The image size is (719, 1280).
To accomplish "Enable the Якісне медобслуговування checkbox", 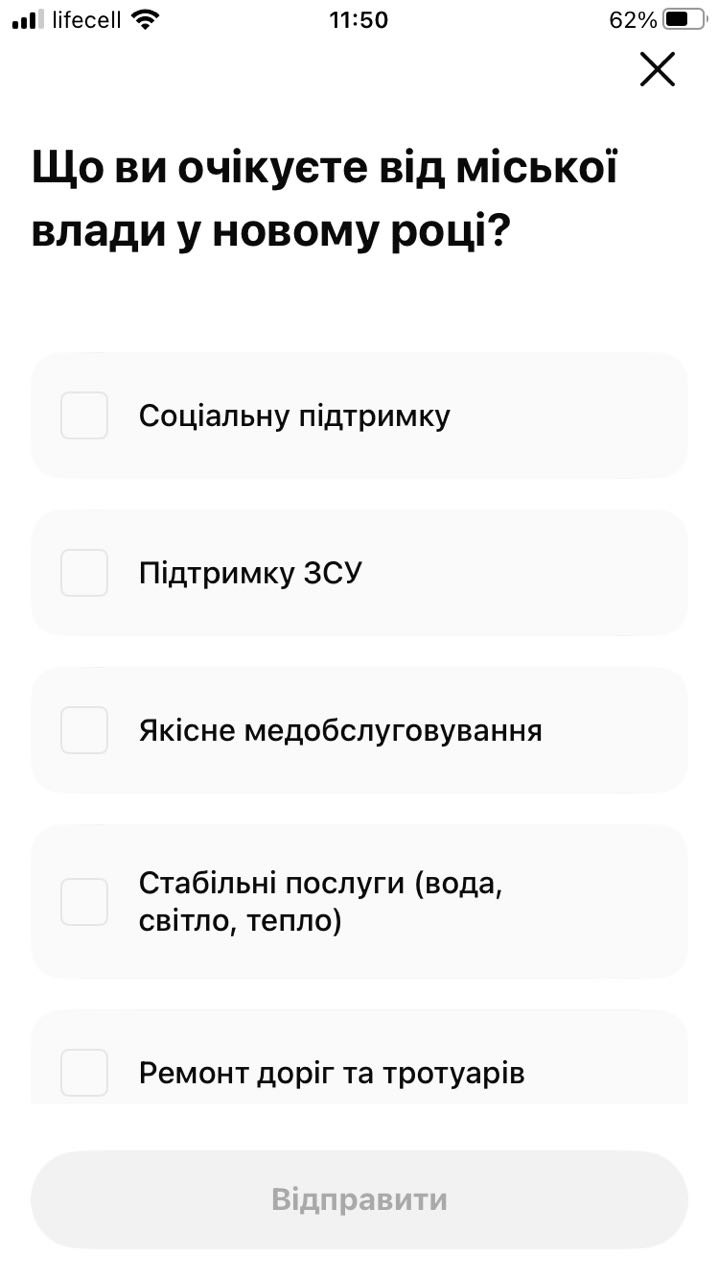I will [x=84, y=730].
